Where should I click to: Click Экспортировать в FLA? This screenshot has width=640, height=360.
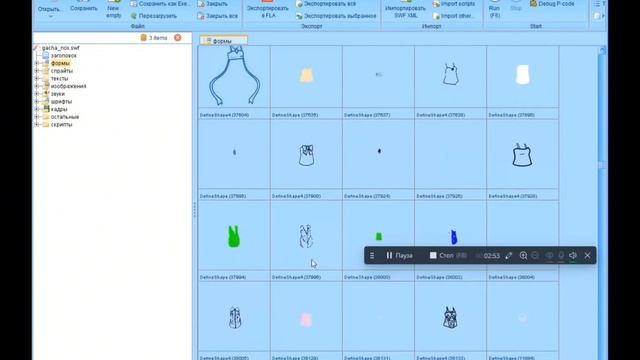pyautogui.click(x=268, y=9)
